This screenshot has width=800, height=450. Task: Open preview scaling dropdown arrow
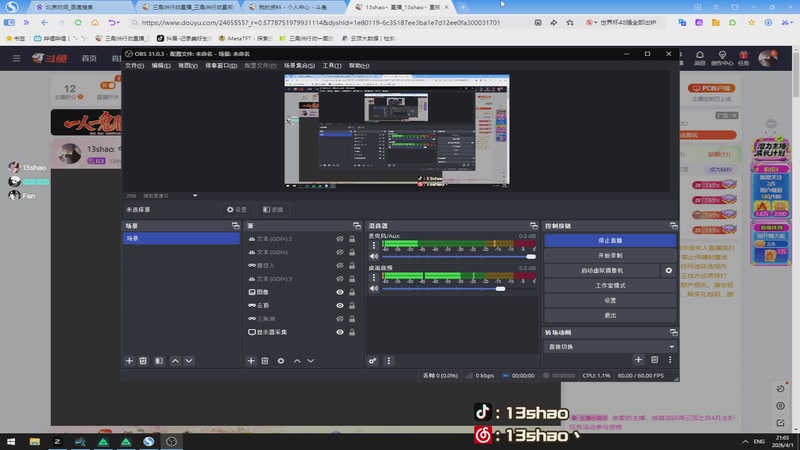[x=195, y=195]
